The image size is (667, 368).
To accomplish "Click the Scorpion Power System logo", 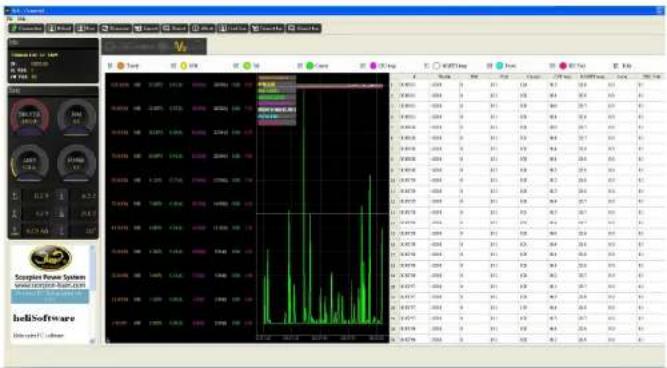I will [50, 258].
